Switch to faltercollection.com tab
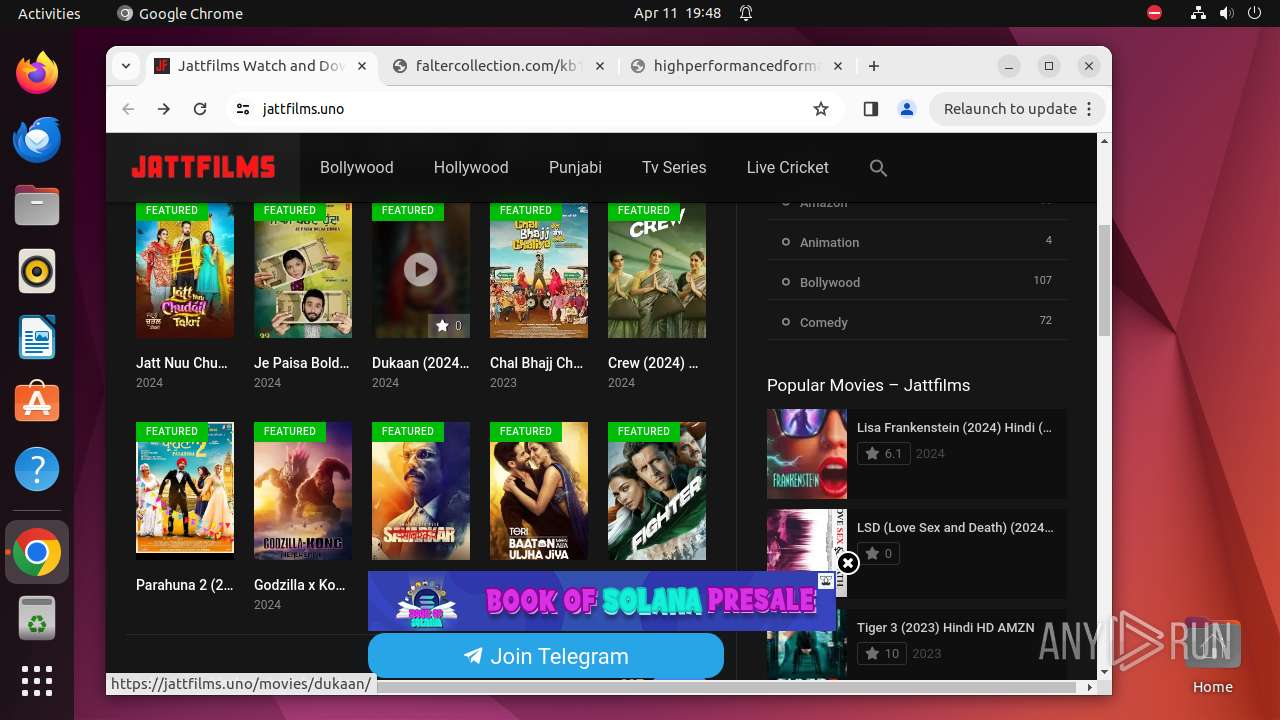 (498, 66)
